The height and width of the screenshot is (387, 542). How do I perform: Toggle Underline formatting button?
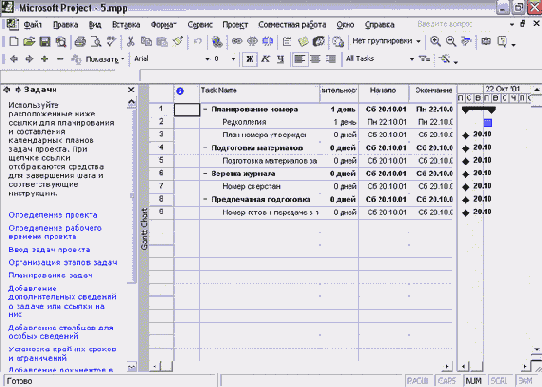(x=281, y=59)
